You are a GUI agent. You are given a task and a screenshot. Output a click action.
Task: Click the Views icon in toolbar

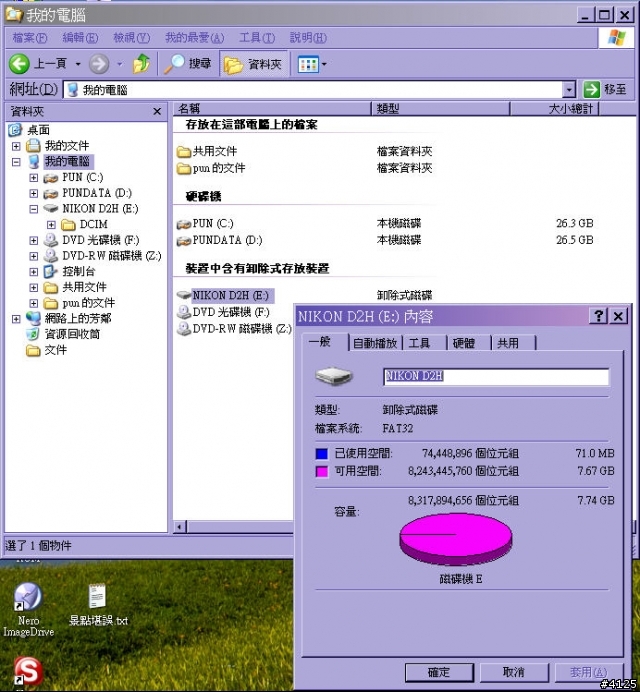[308, 64]
